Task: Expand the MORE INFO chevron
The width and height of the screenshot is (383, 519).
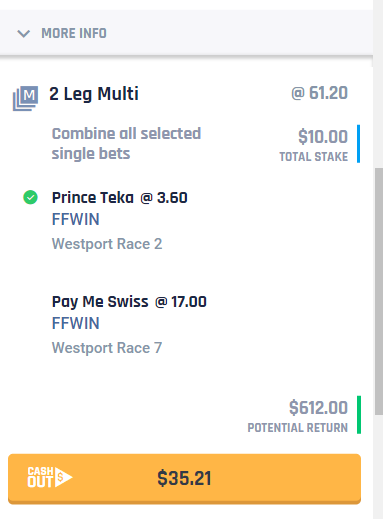Action: click(24, 33)
